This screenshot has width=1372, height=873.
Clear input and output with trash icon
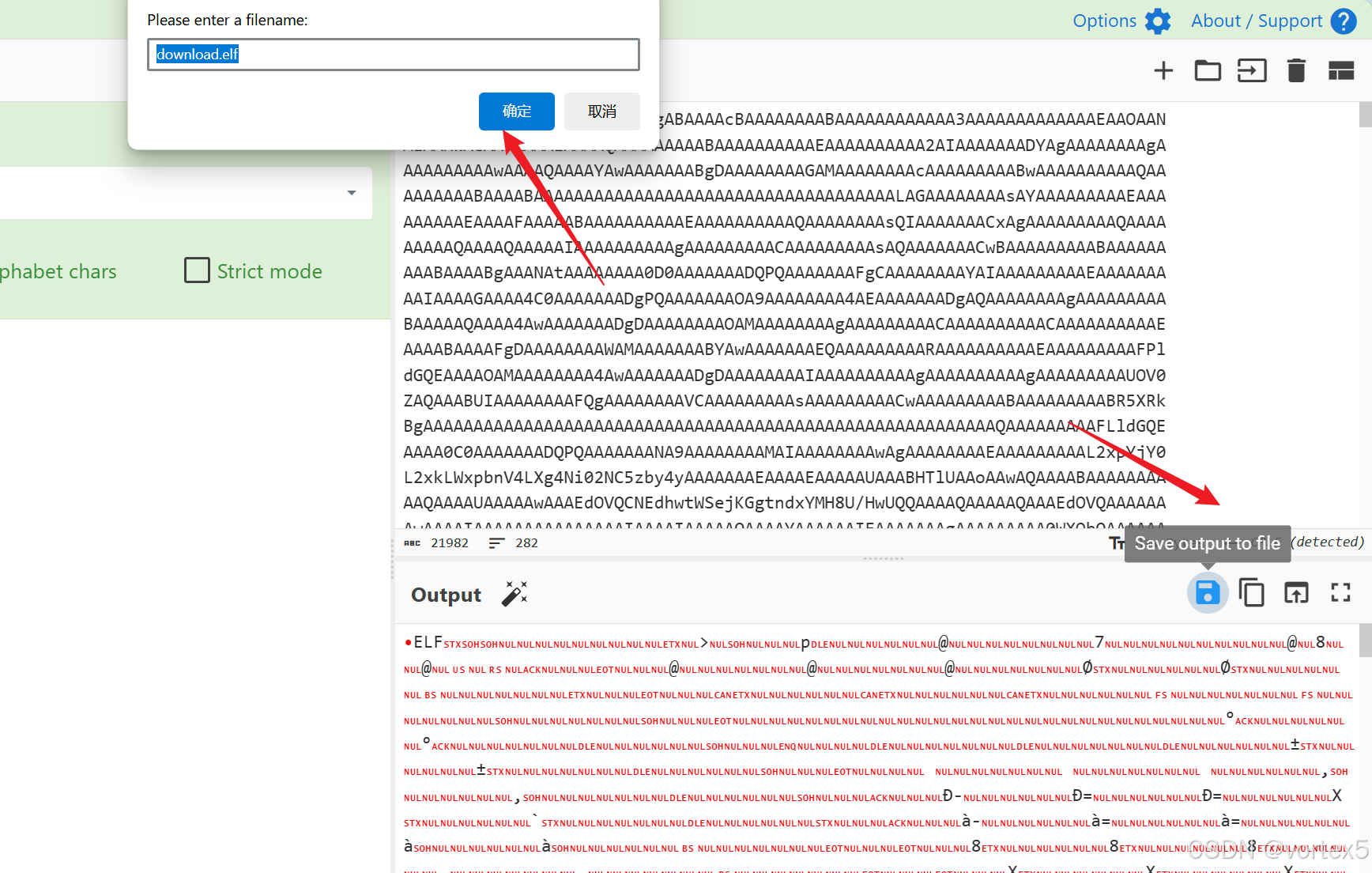pyautogui.click(x=1296, y=70)
